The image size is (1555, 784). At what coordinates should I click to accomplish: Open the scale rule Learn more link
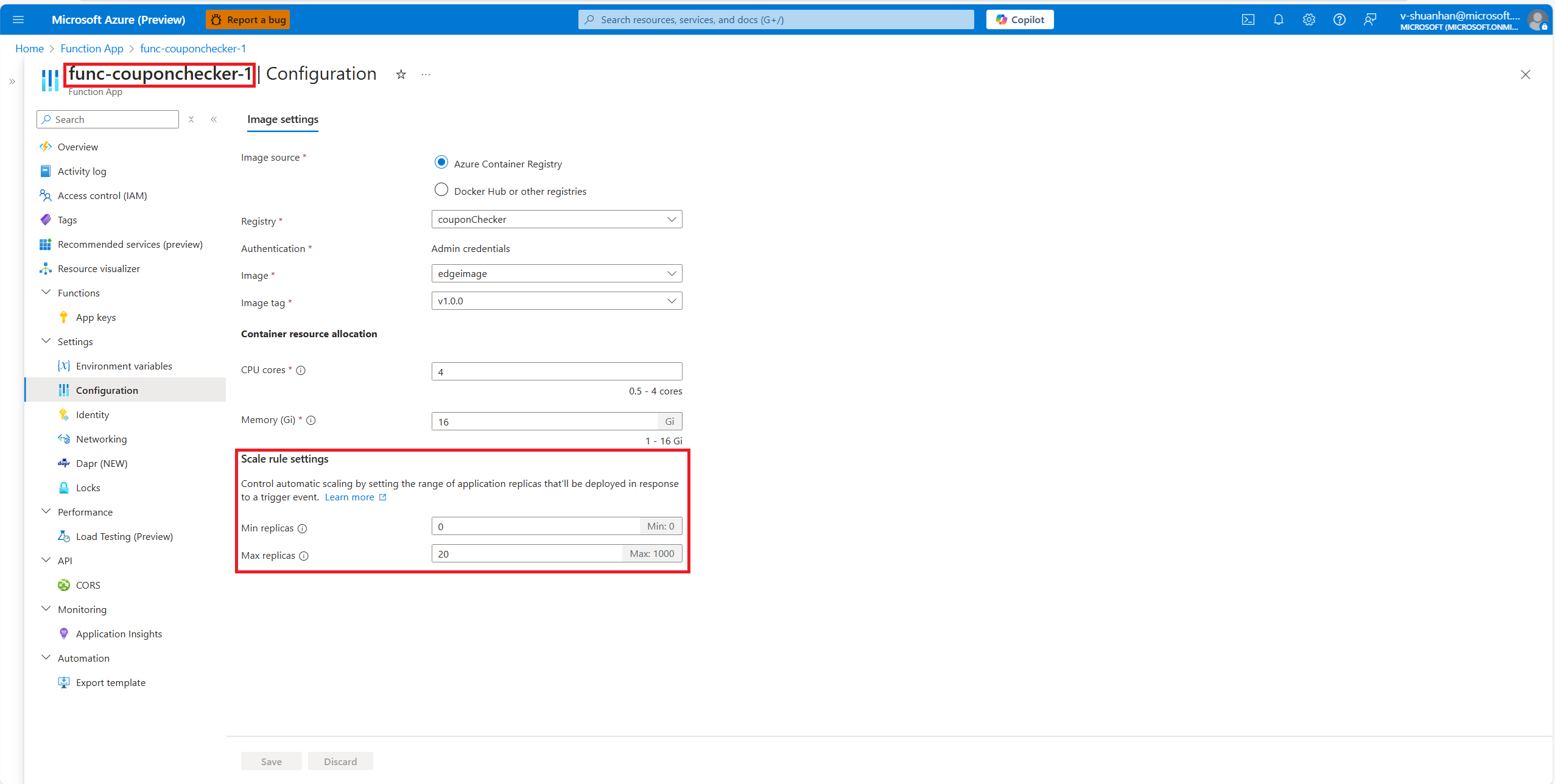click(x=356, y=497)
